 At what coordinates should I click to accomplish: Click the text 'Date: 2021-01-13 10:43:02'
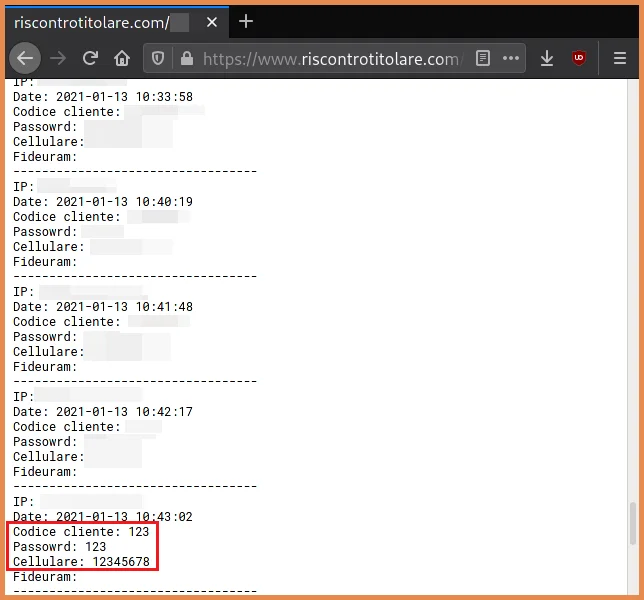pyautogui.click(x=103, y=517)
